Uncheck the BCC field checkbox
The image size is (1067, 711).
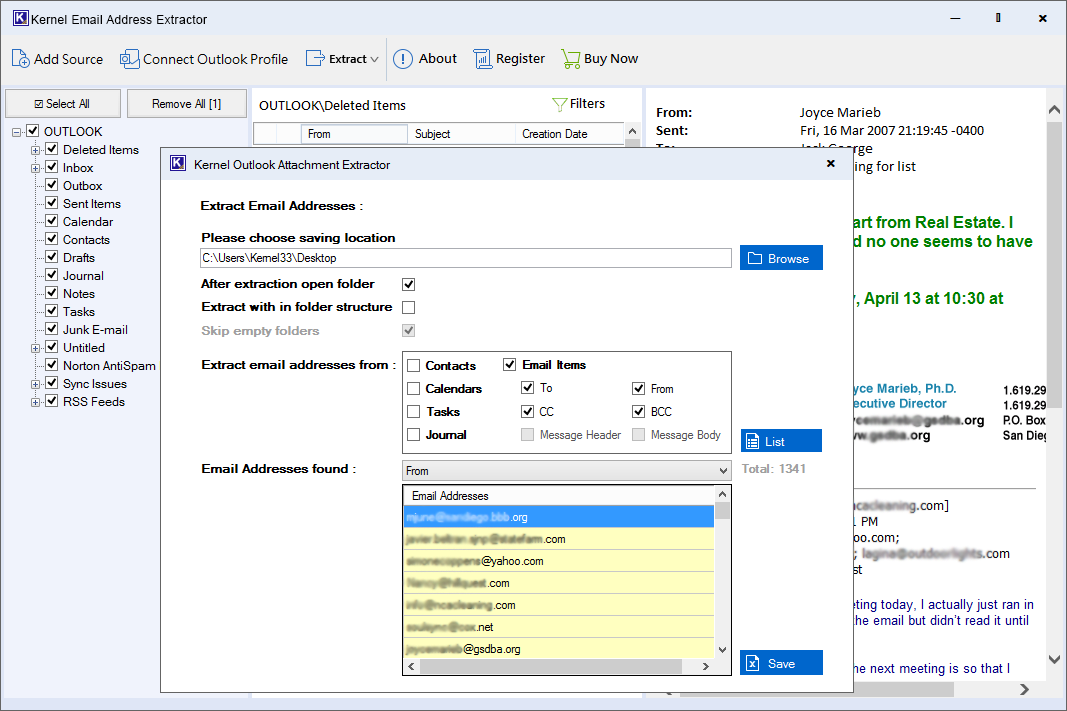[638, 412]
